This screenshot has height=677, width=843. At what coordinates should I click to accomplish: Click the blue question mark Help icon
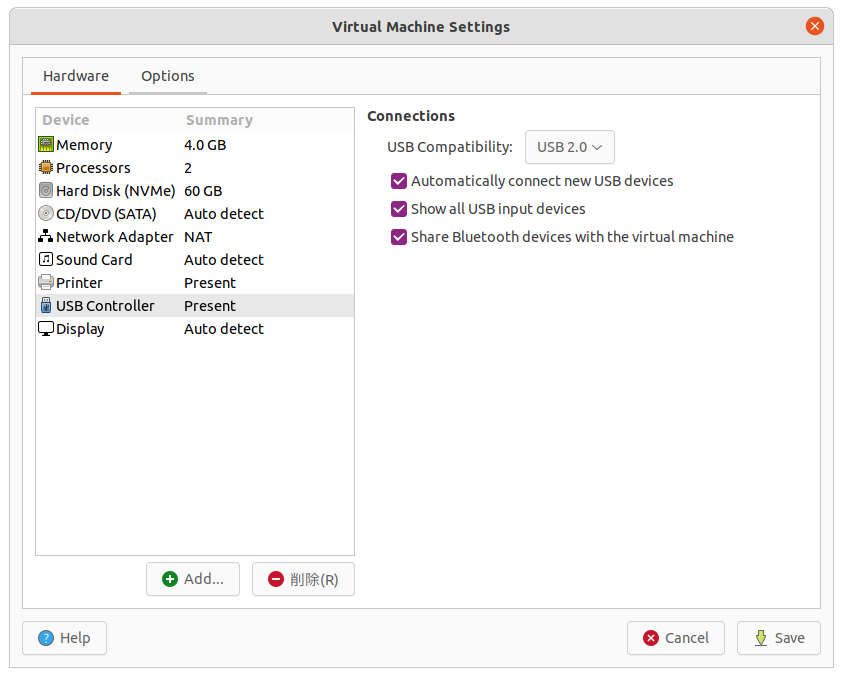(x=46, y=638)
